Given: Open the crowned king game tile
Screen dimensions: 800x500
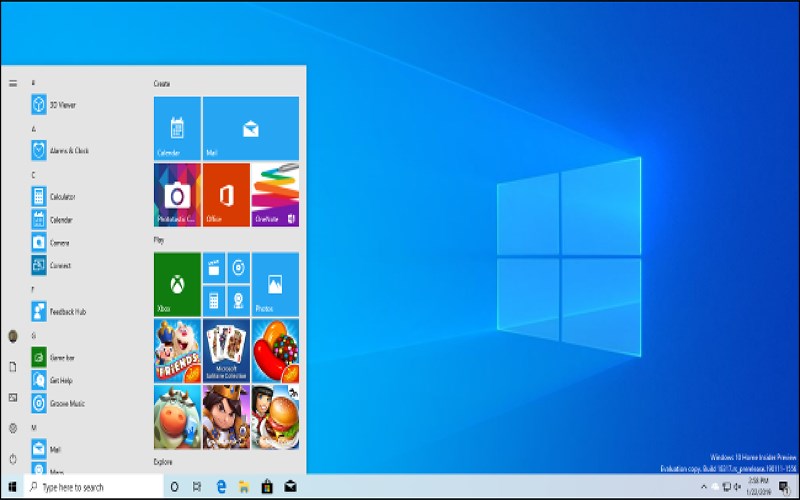Looking at the screenshot, I should click(x=226, y=417).
